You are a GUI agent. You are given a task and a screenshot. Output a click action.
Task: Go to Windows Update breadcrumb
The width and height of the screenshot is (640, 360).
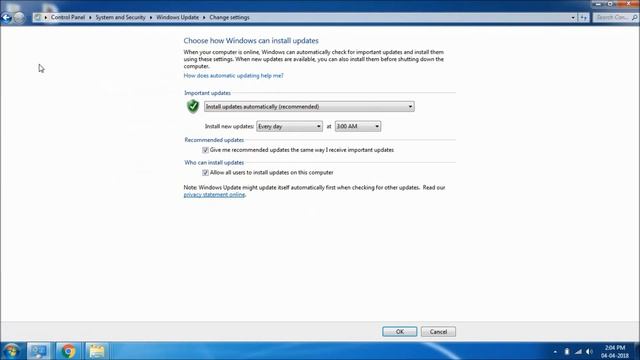tap(178, 18)
